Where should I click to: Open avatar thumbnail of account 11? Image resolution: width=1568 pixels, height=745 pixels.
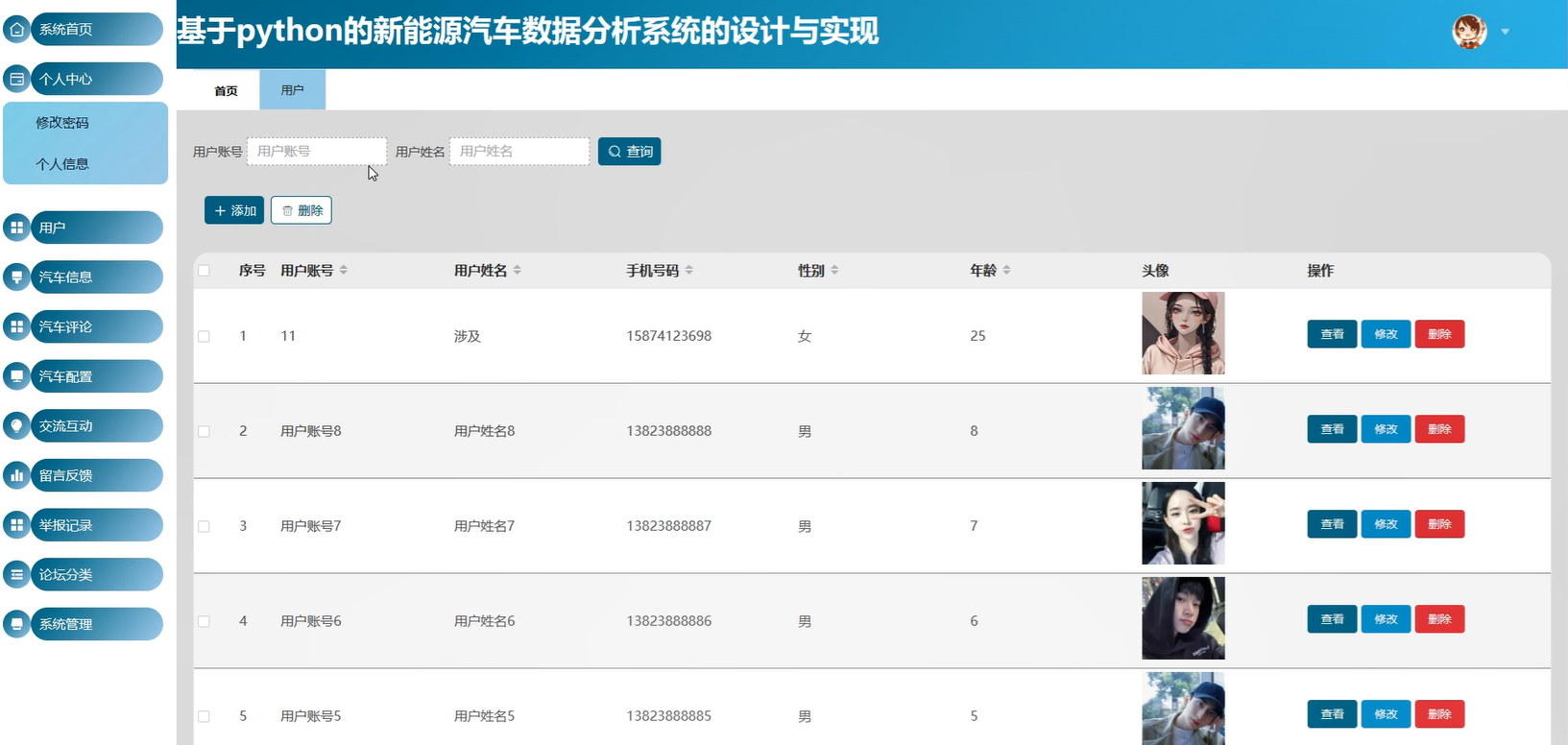(x=1183, y=333)
